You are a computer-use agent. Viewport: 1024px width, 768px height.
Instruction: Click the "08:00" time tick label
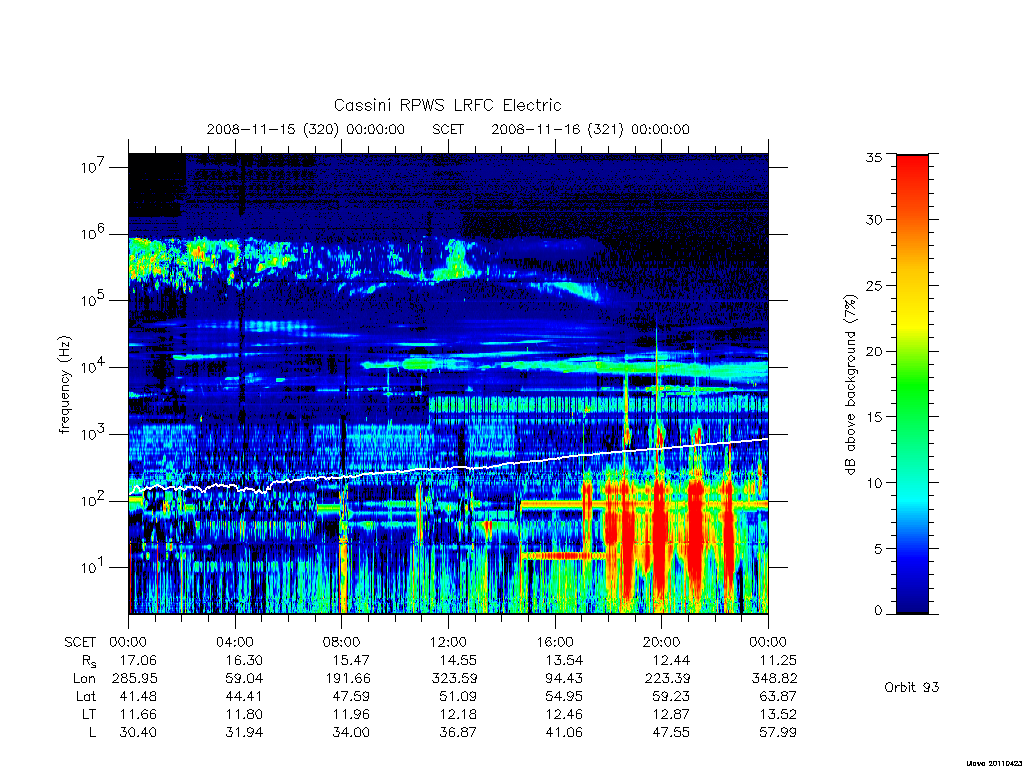(x=342, y=642)
